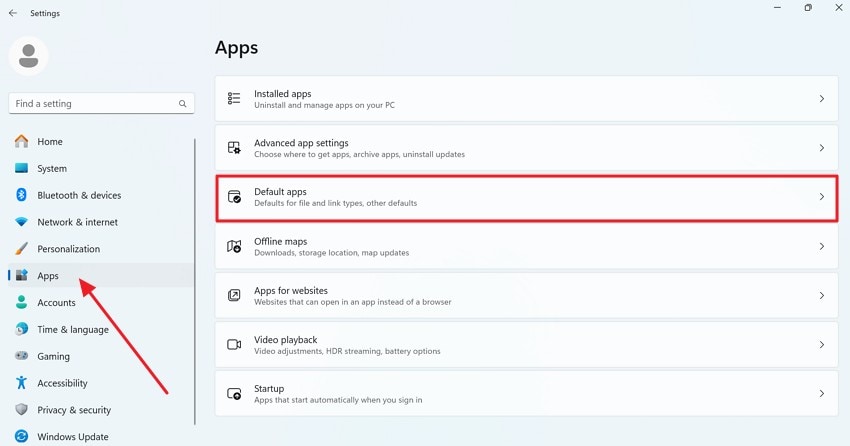Open Windows Update in sidebar
The image size is (850, 446).
tap(101, 436)
